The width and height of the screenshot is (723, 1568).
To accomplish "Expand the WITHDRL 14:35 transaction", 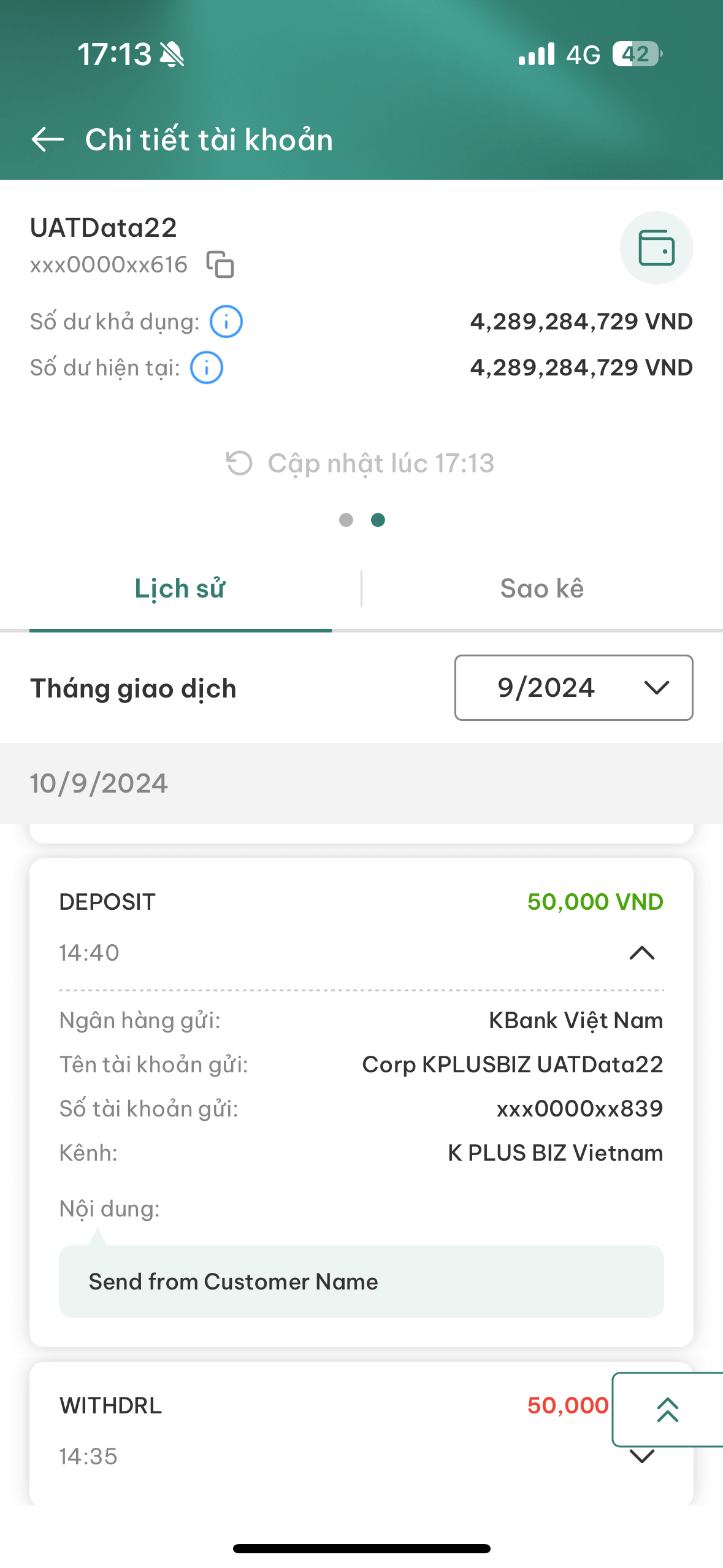I will (642, 1456).
